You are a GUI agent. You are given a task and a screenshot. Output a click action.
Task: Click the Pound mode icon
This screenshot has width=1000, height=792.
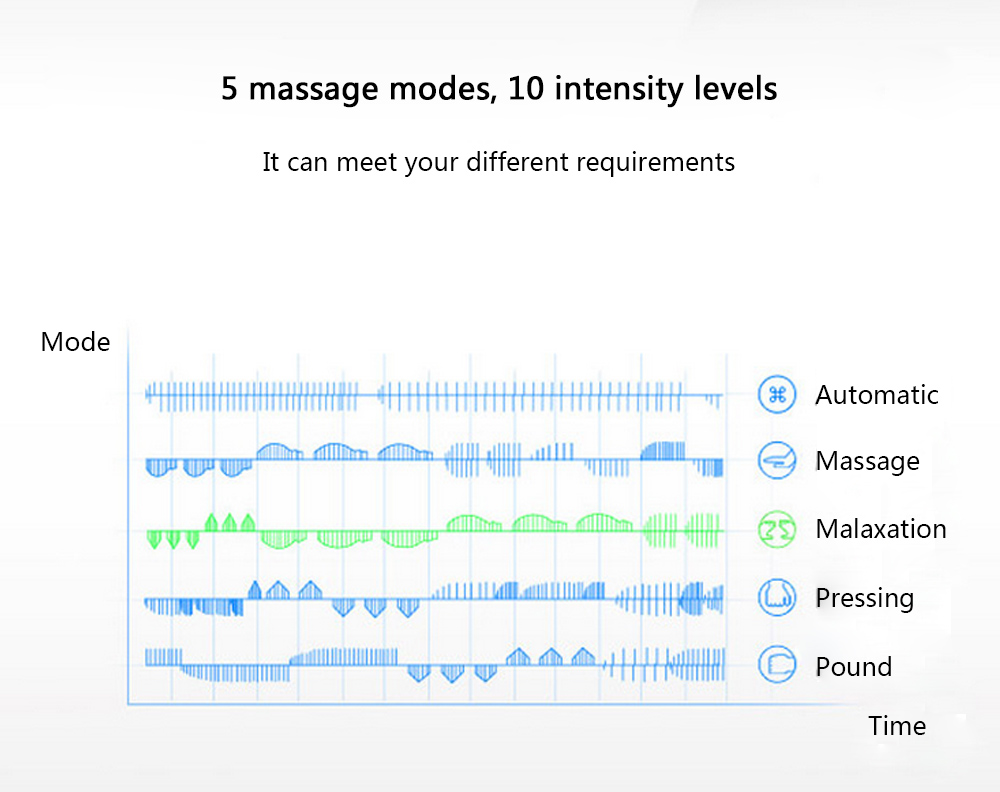point(776,666)
